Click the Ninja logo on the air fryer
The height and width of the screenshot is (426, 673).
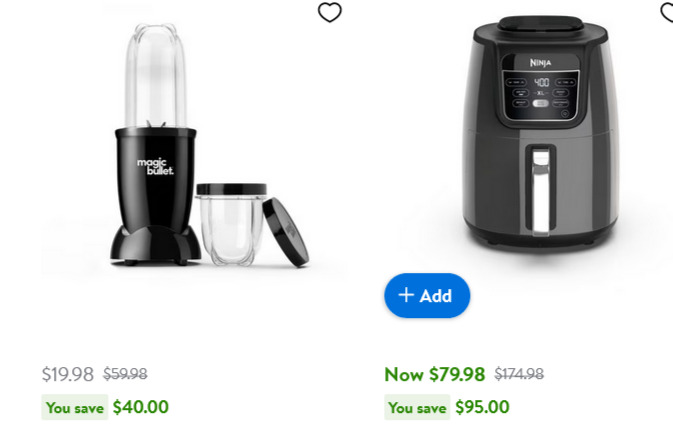tap(540, 63)
